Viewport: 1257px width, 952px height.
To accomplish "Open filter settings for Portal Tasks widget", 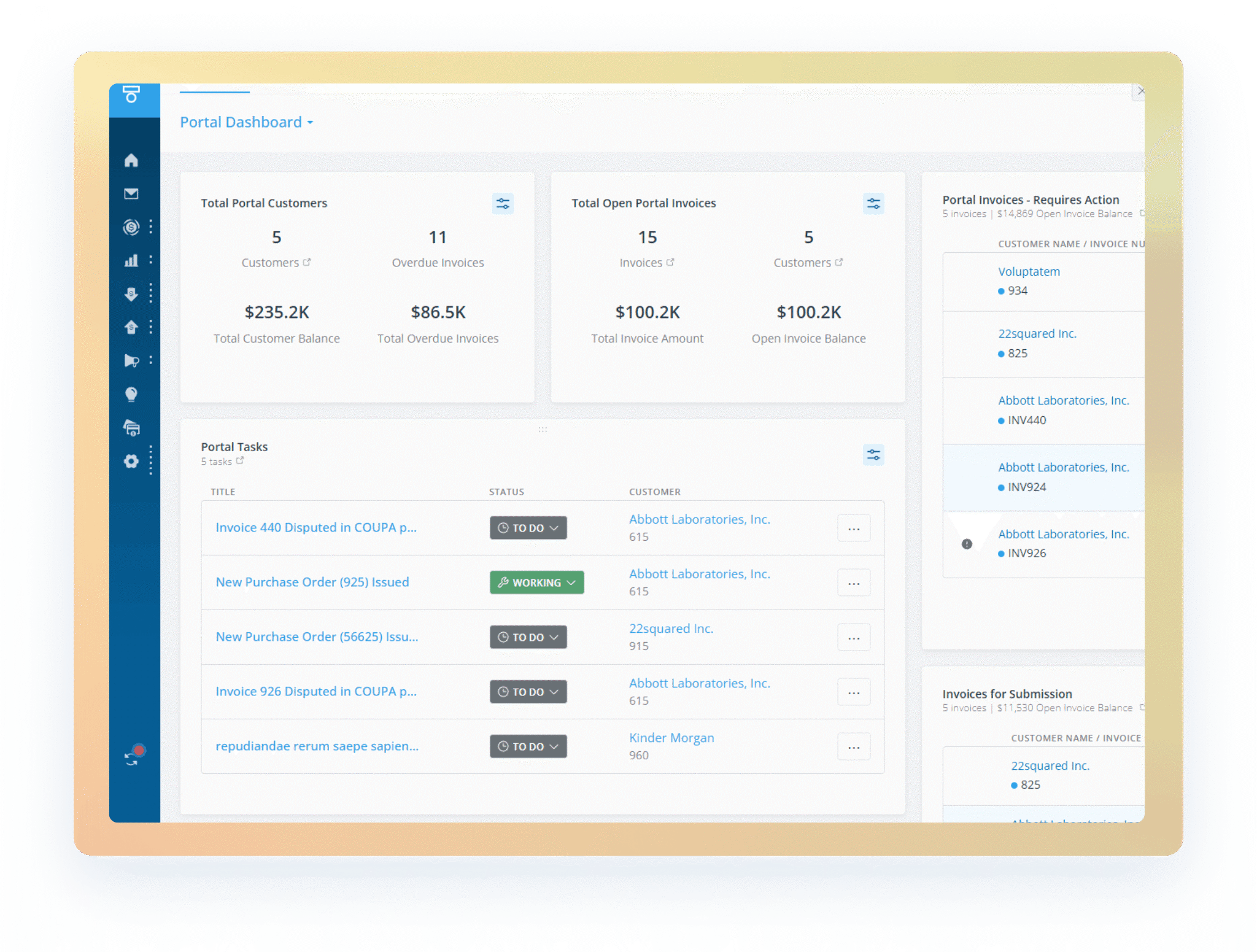I will (873, 455).
